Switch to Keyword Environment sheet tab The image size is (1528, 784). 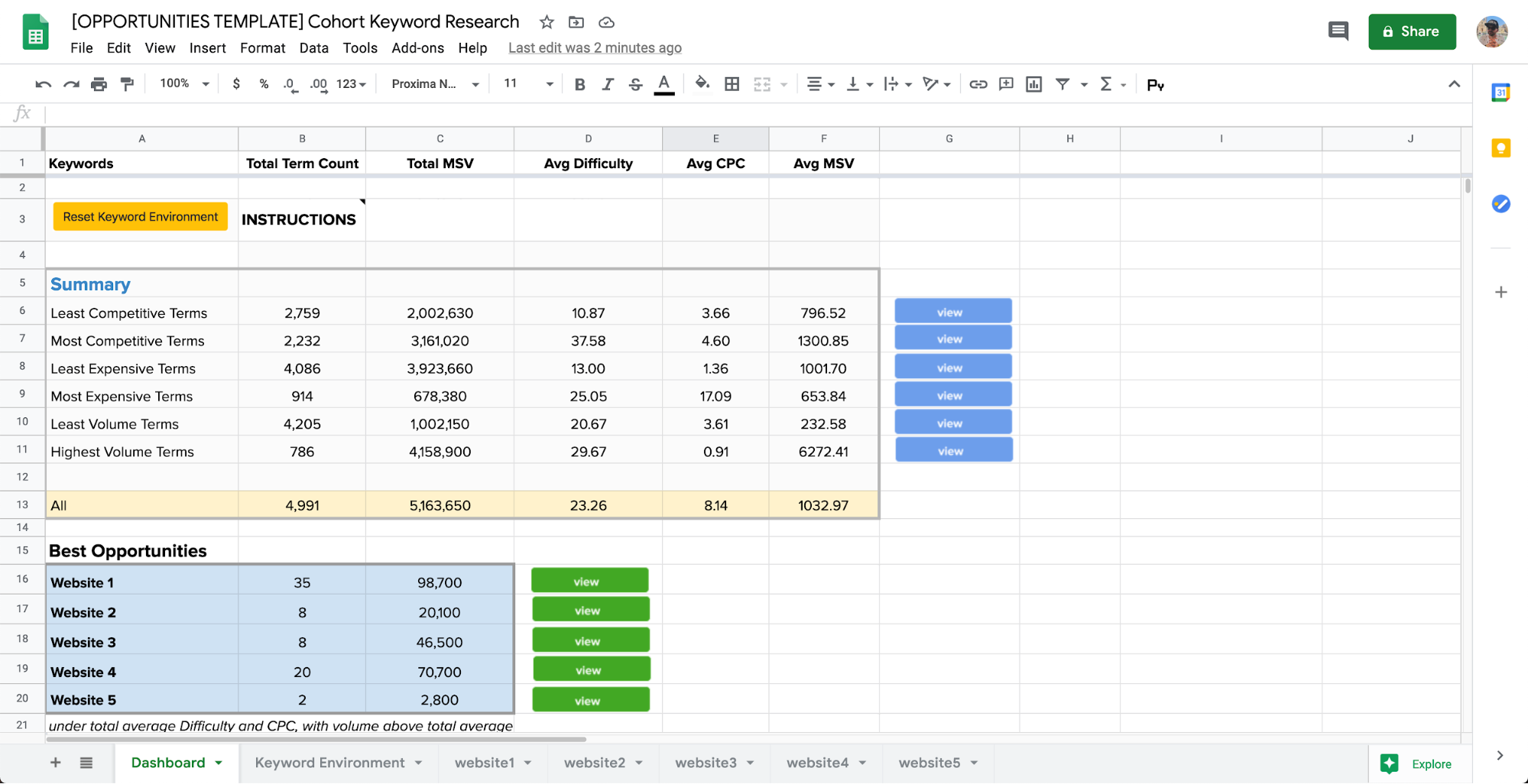coord(329,763)
